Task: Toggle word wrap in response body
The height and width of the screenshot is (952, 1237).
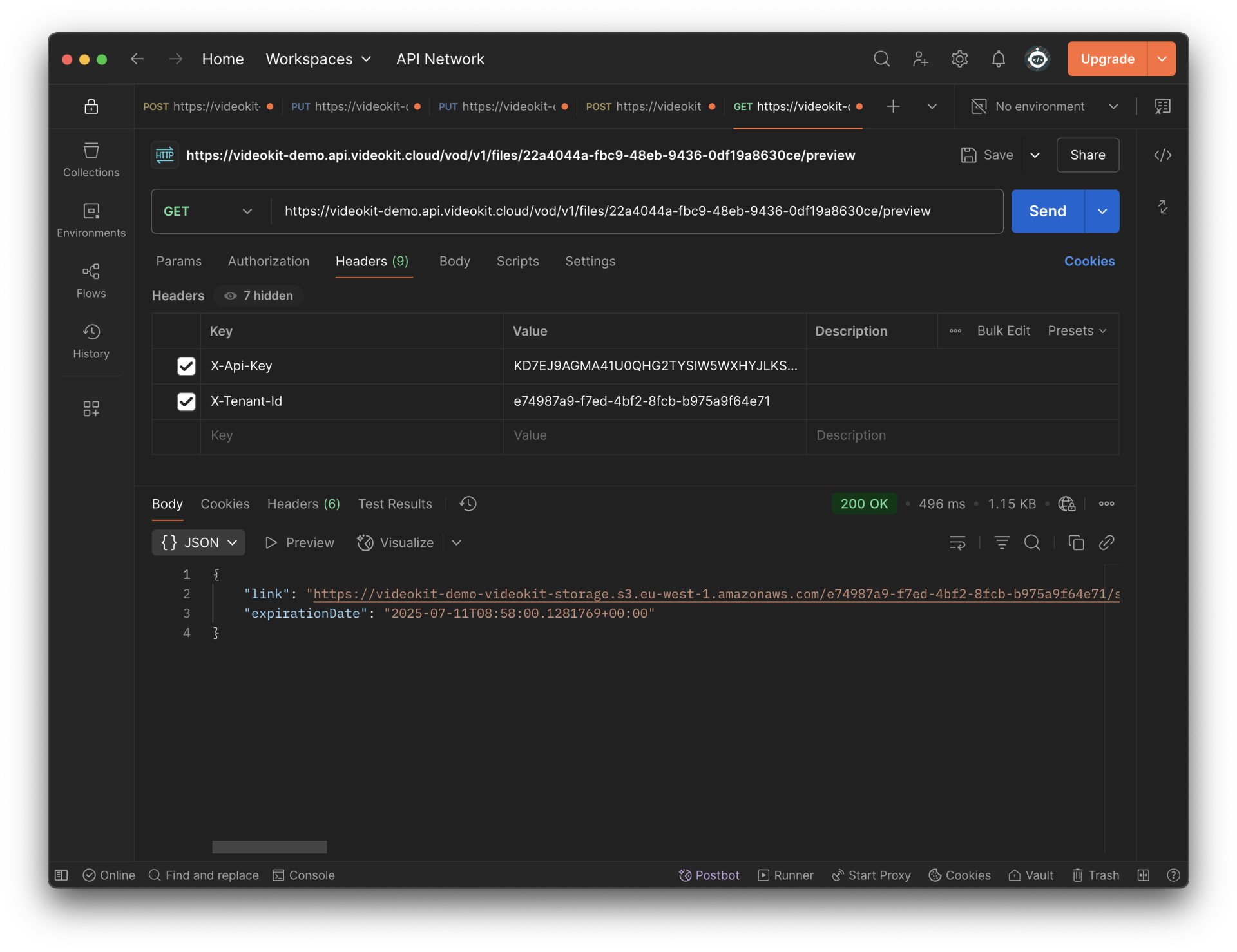Action: (957, 542)
